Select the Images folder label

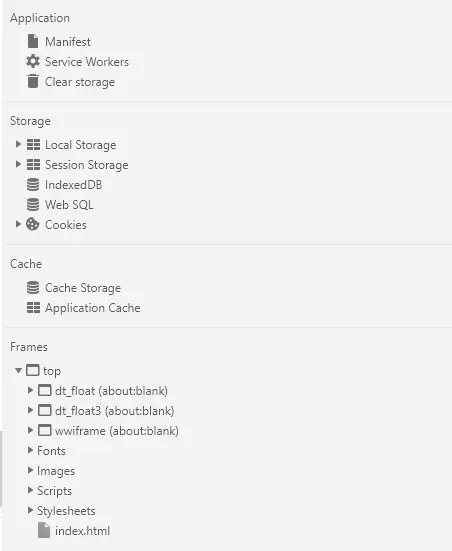tap(56, 471)
